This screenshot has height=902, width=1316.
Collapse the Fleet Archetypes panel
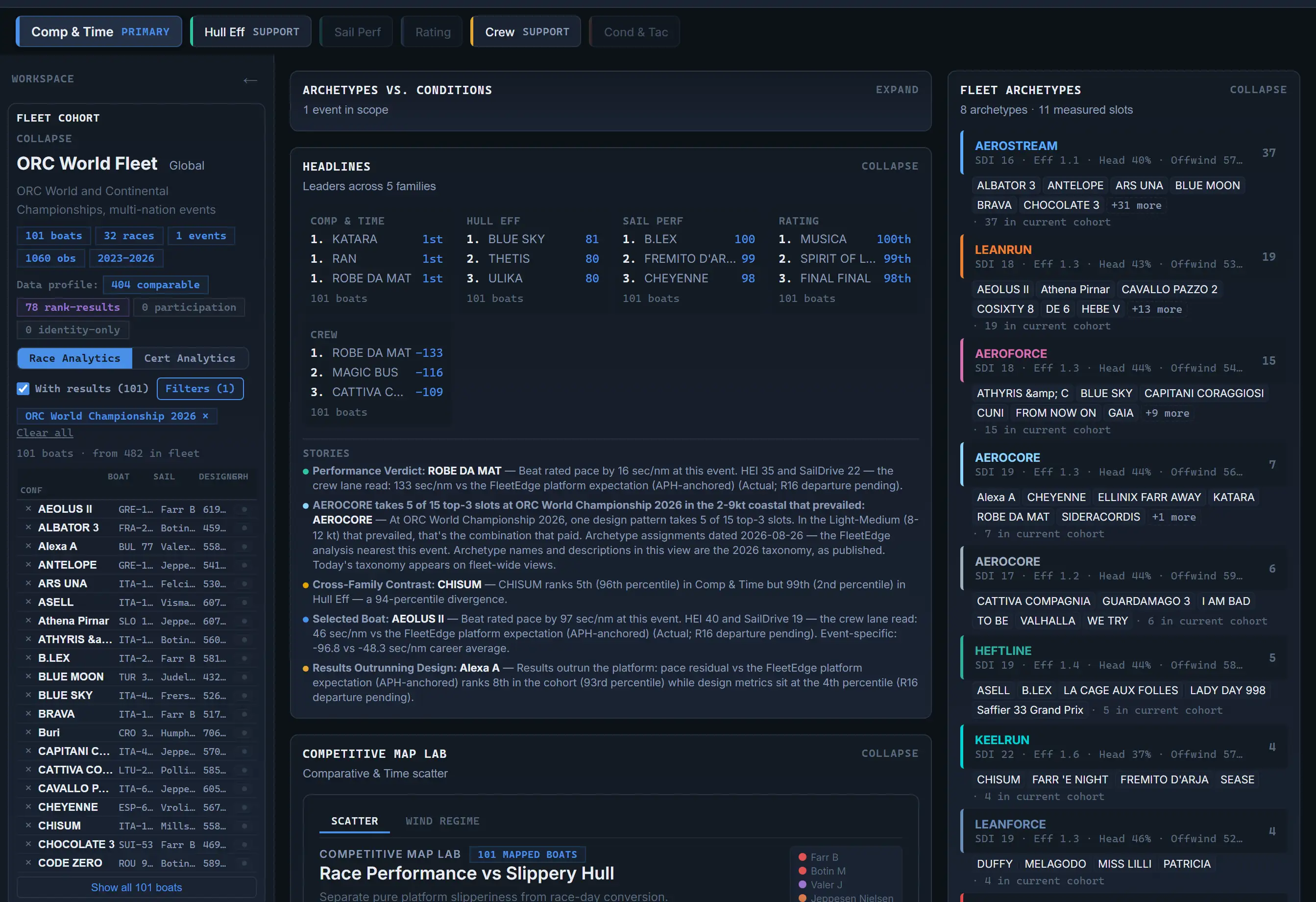(x=1258, y=90)
